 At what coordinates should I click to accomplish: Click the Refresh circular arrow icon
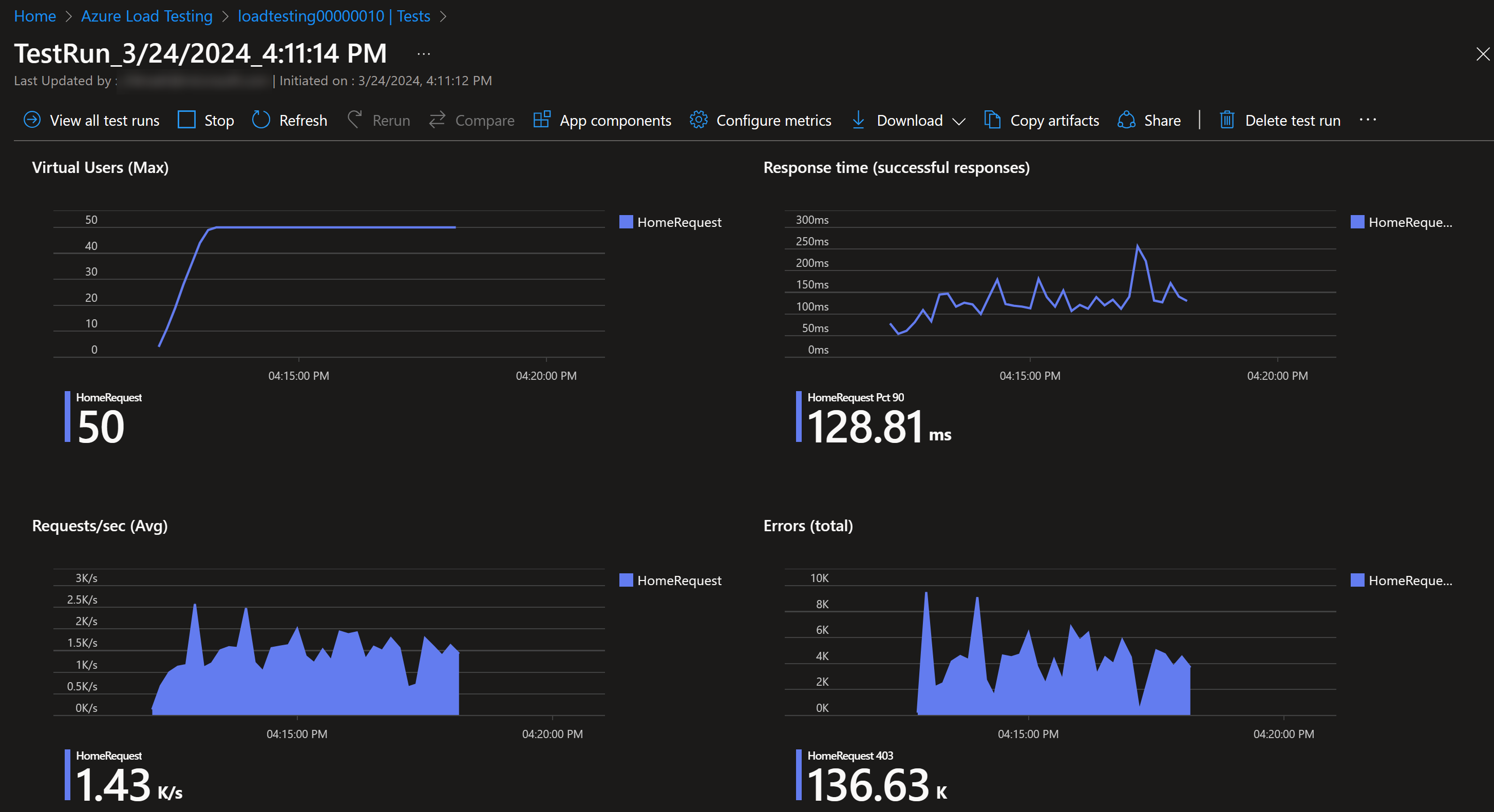(261, 120)
